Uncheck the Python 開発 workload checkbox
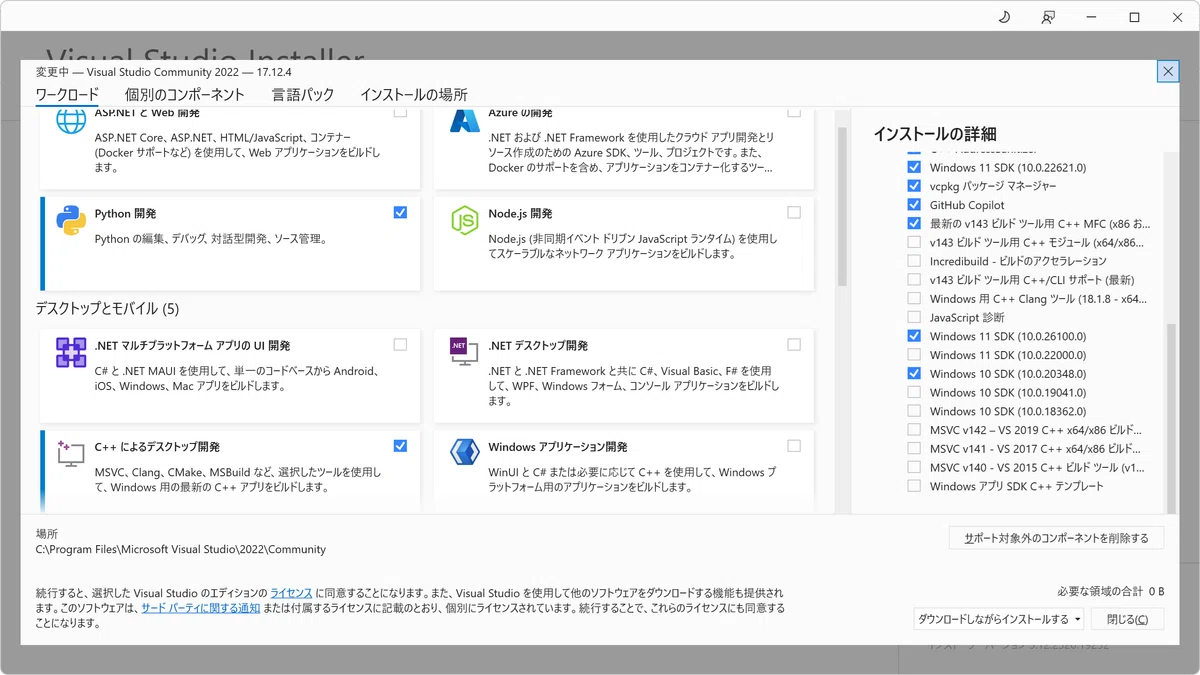Viewport: 1200px width, 675px height. [x=400, y=212]
